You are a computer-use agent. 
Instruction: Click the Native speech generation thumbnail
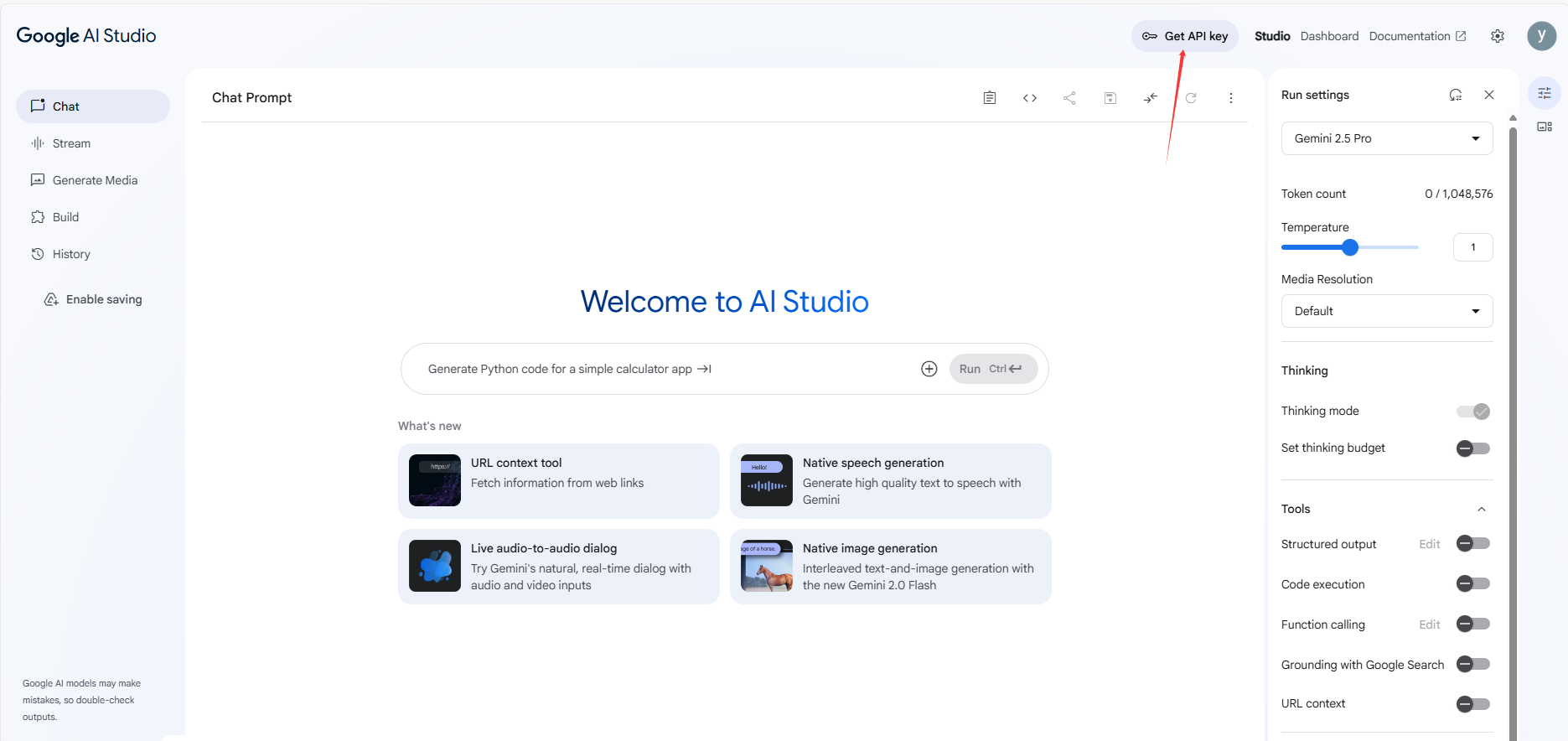pyautogui.click(x=767, y=480)
